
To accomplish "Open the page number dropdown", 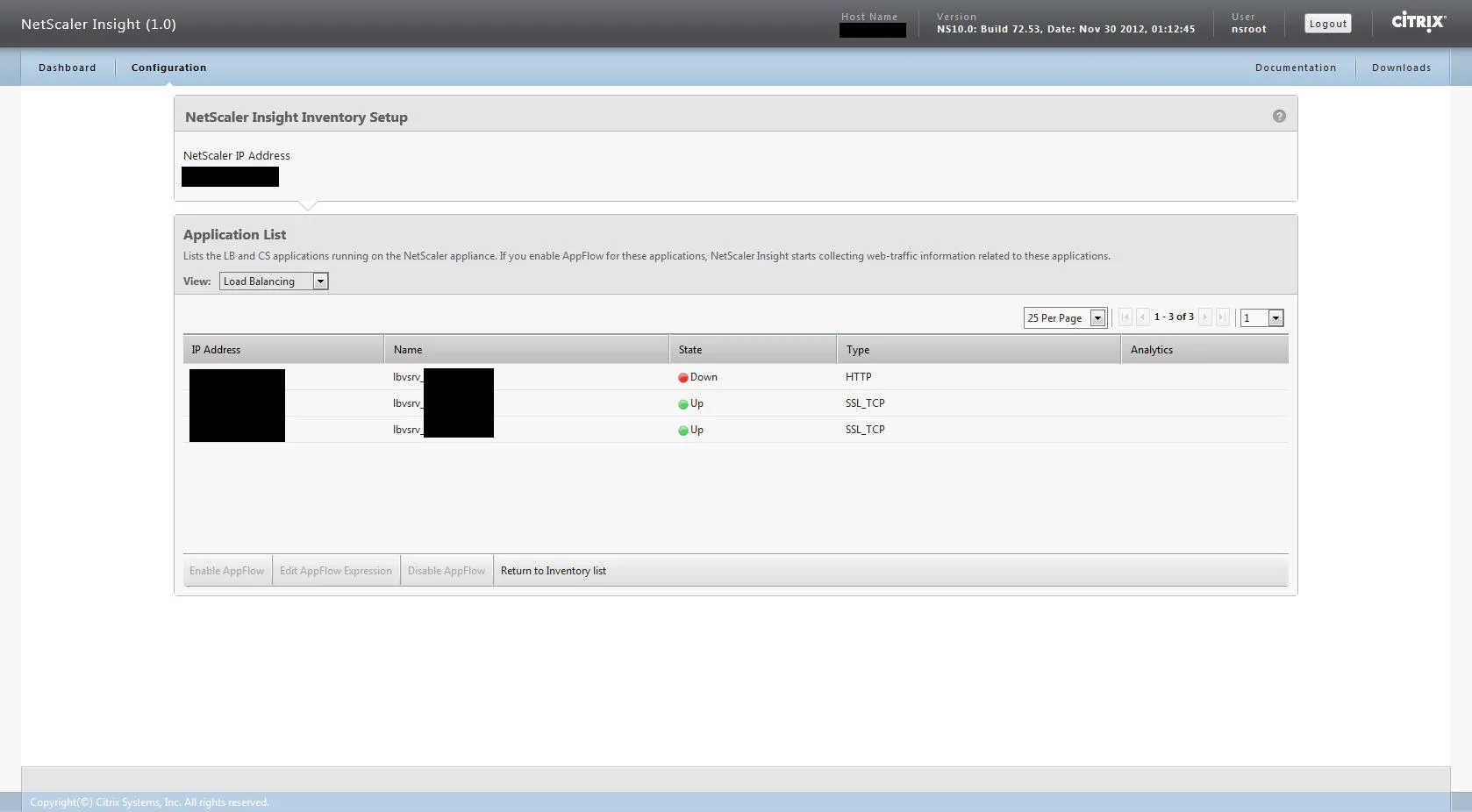I will coord(1262,318).
